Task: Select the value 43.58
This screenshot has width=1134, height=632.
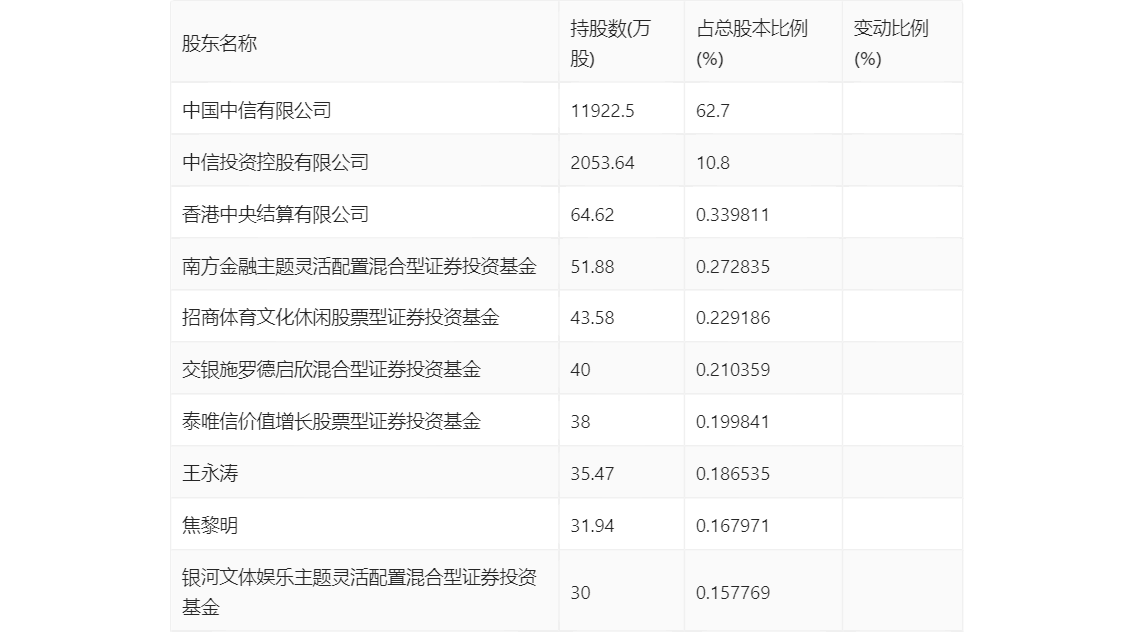Action: click(592, 317)
